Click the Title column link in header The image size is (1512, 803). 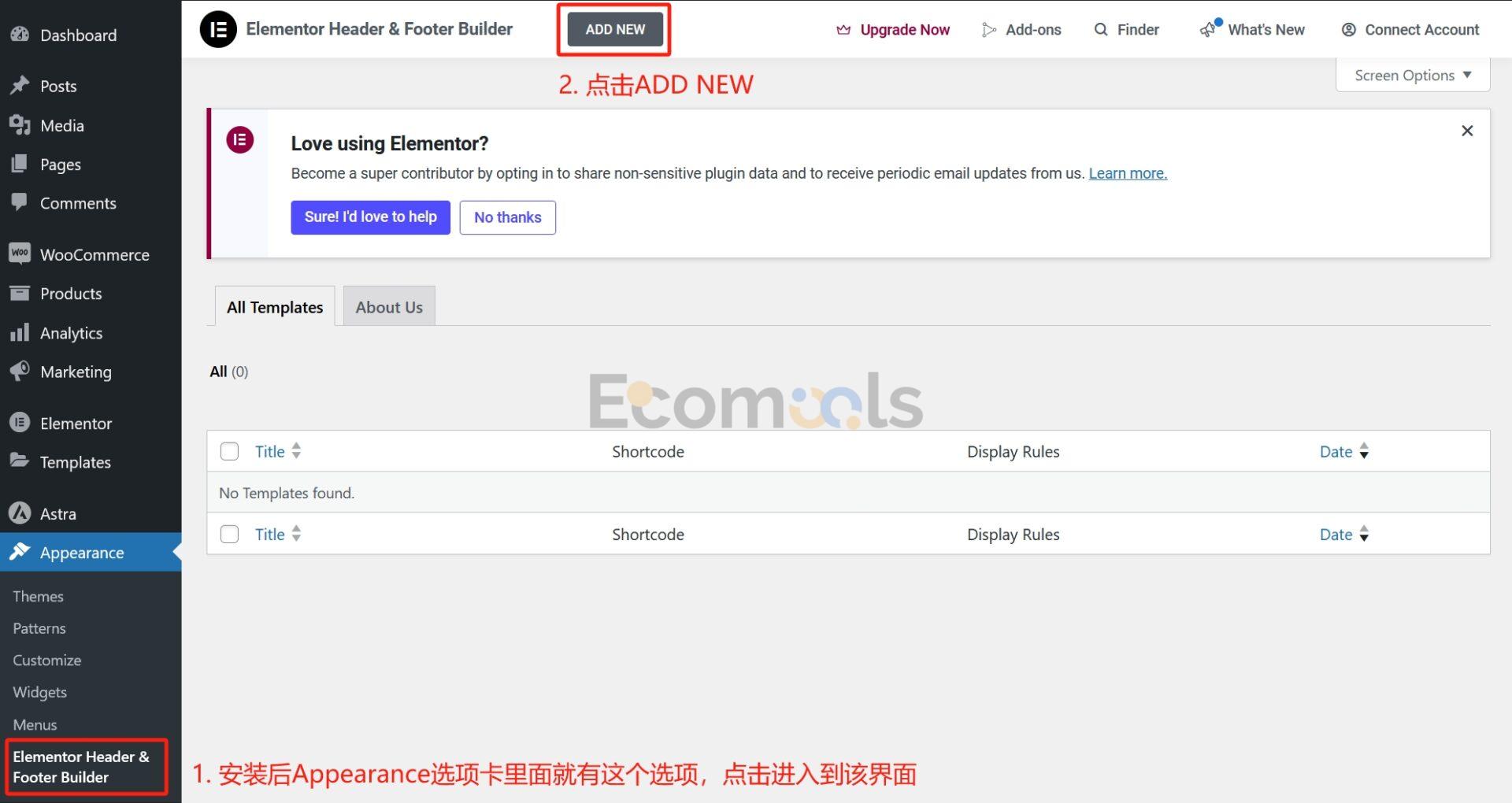tap(270, 452)
